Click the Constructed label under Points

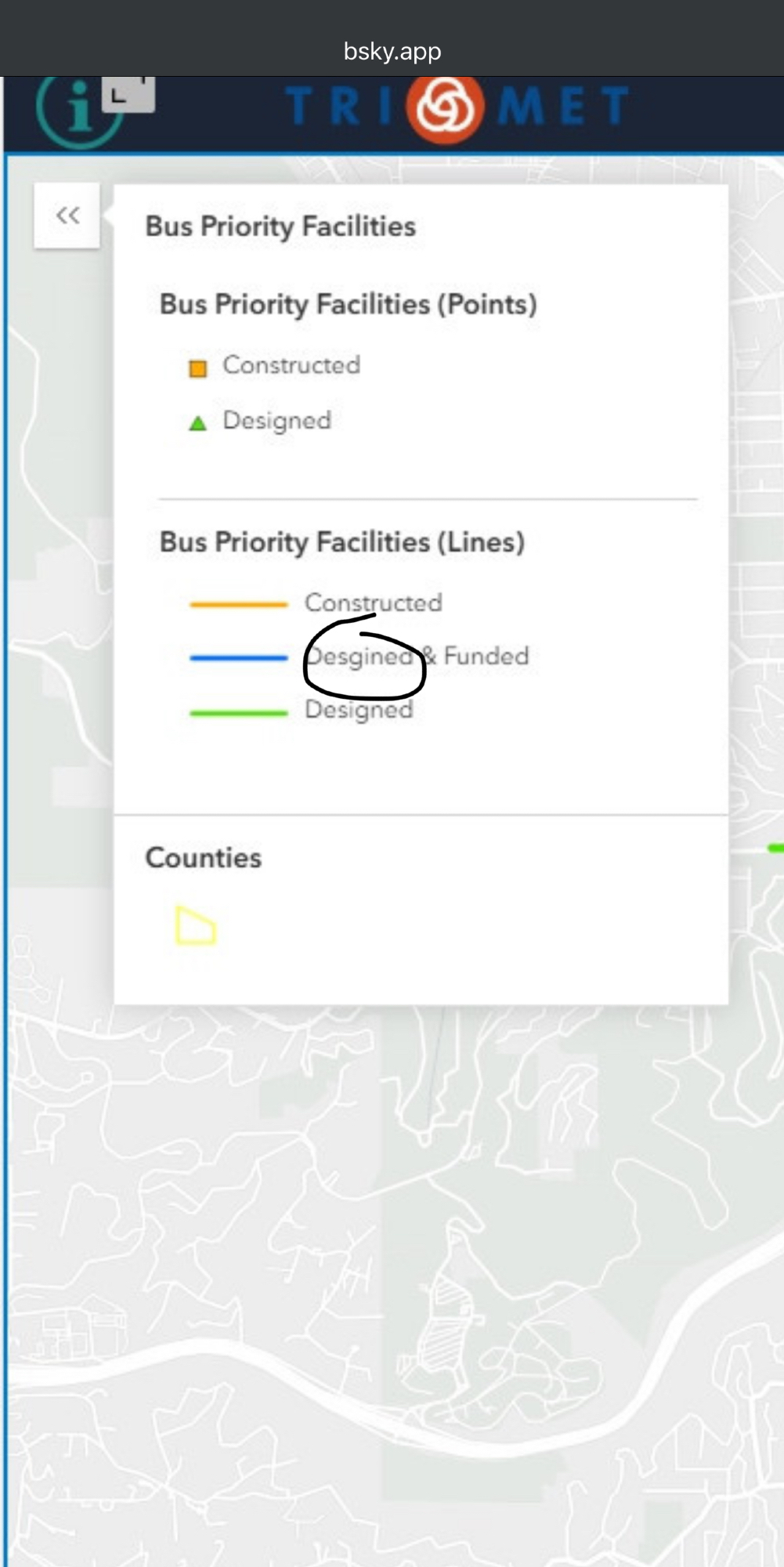(x=291, y=365)
